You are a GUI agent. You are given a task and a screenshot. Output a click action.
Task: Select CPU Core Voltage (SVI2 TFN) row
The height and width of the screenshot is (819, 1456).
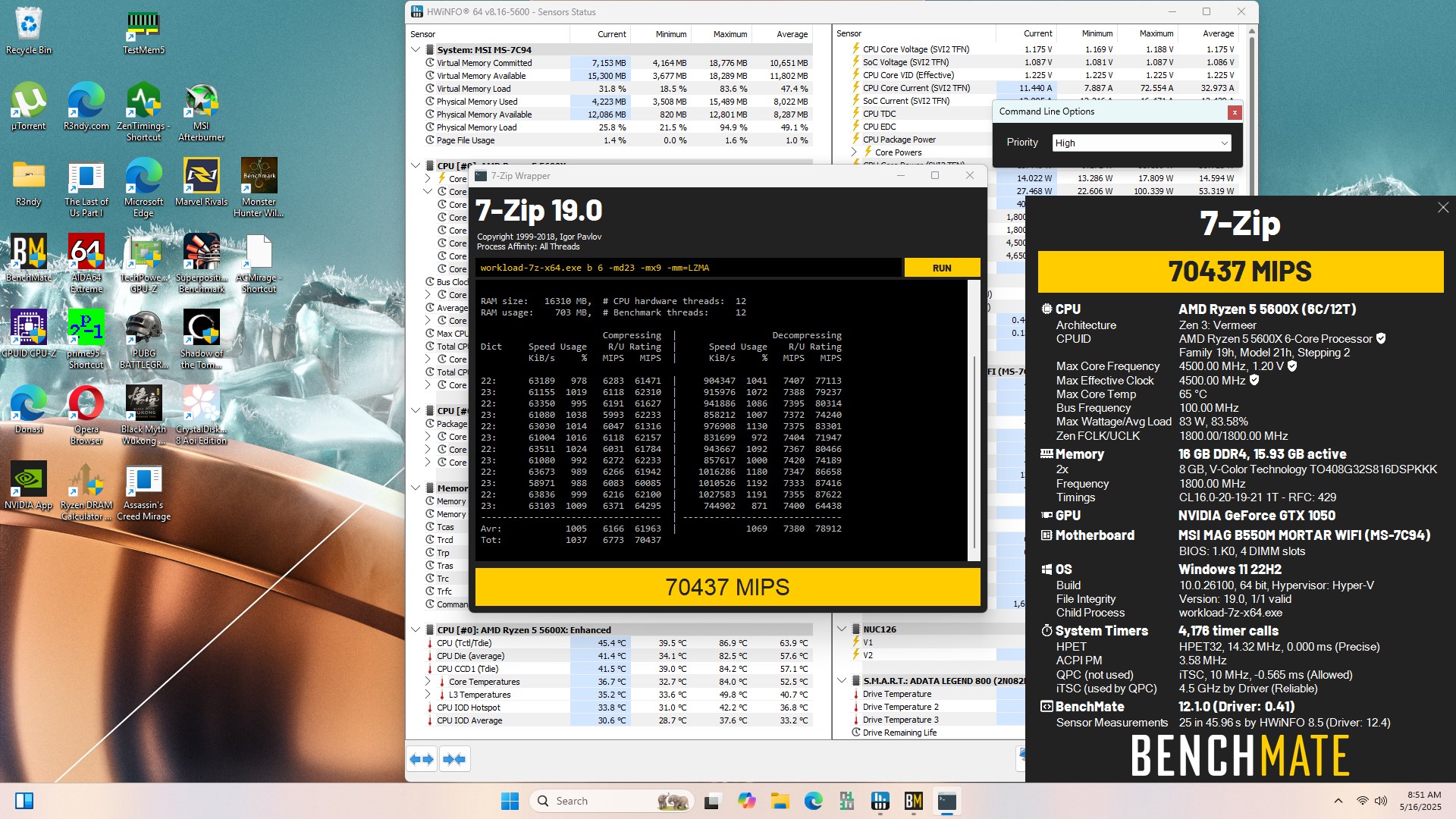pos(1039,49)
